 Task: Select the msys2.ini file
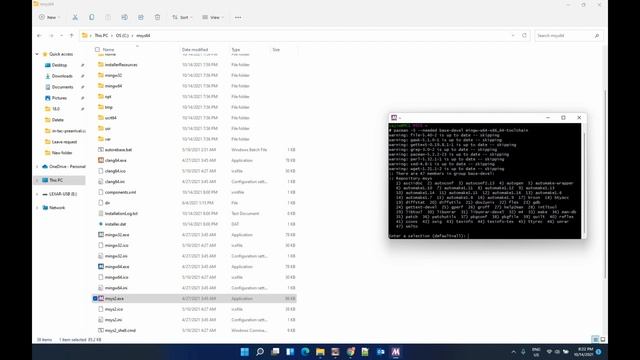point(113,320)
